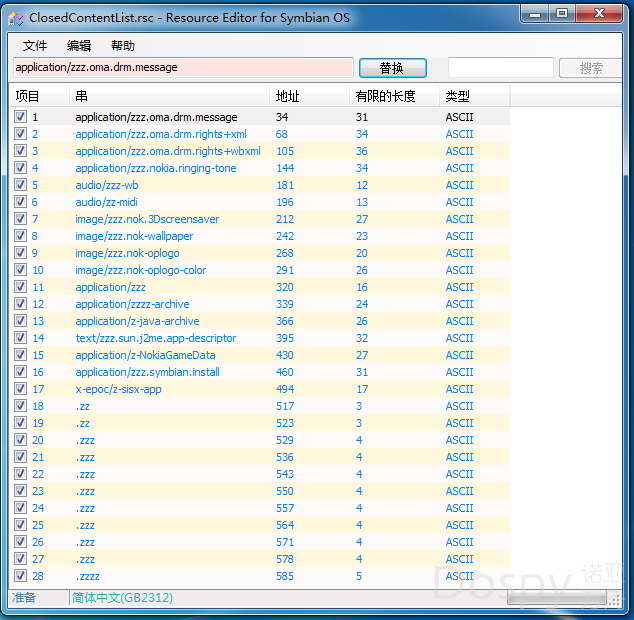Sort by the 项目 column header
The width and height of the screenshot is (634, 620).
[x=39, y=96]
